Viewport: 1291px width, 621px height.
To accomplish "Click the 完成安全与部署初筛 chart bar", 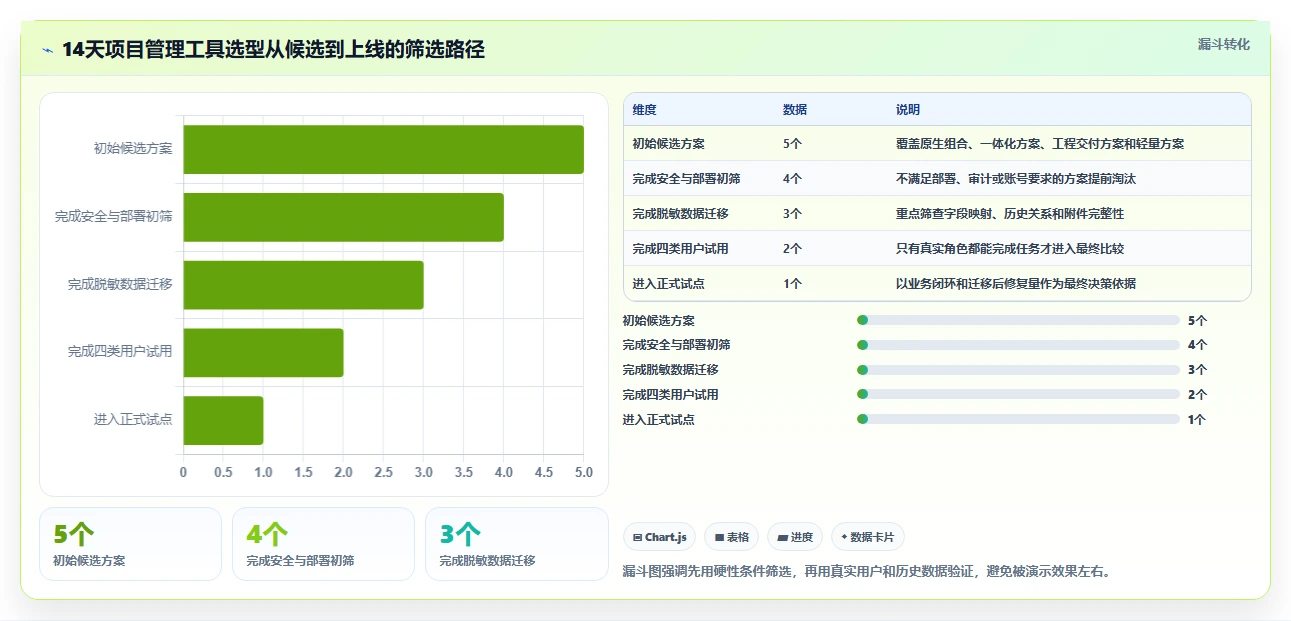I will coord(343,217).
